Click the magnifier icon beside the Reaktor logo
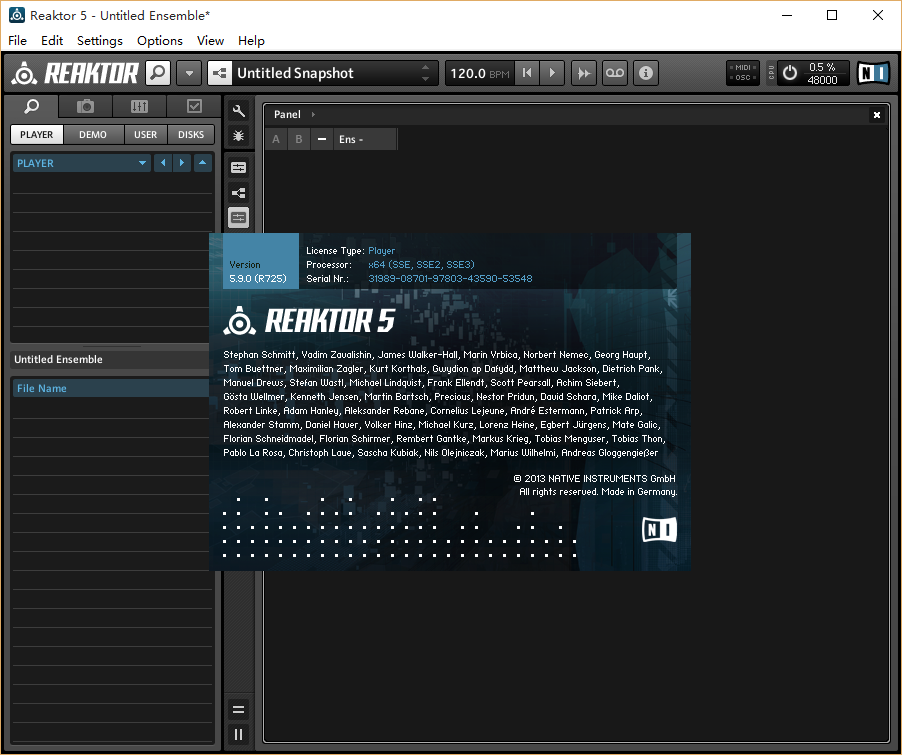Screen dimensions: 902x755 (158, 73)
